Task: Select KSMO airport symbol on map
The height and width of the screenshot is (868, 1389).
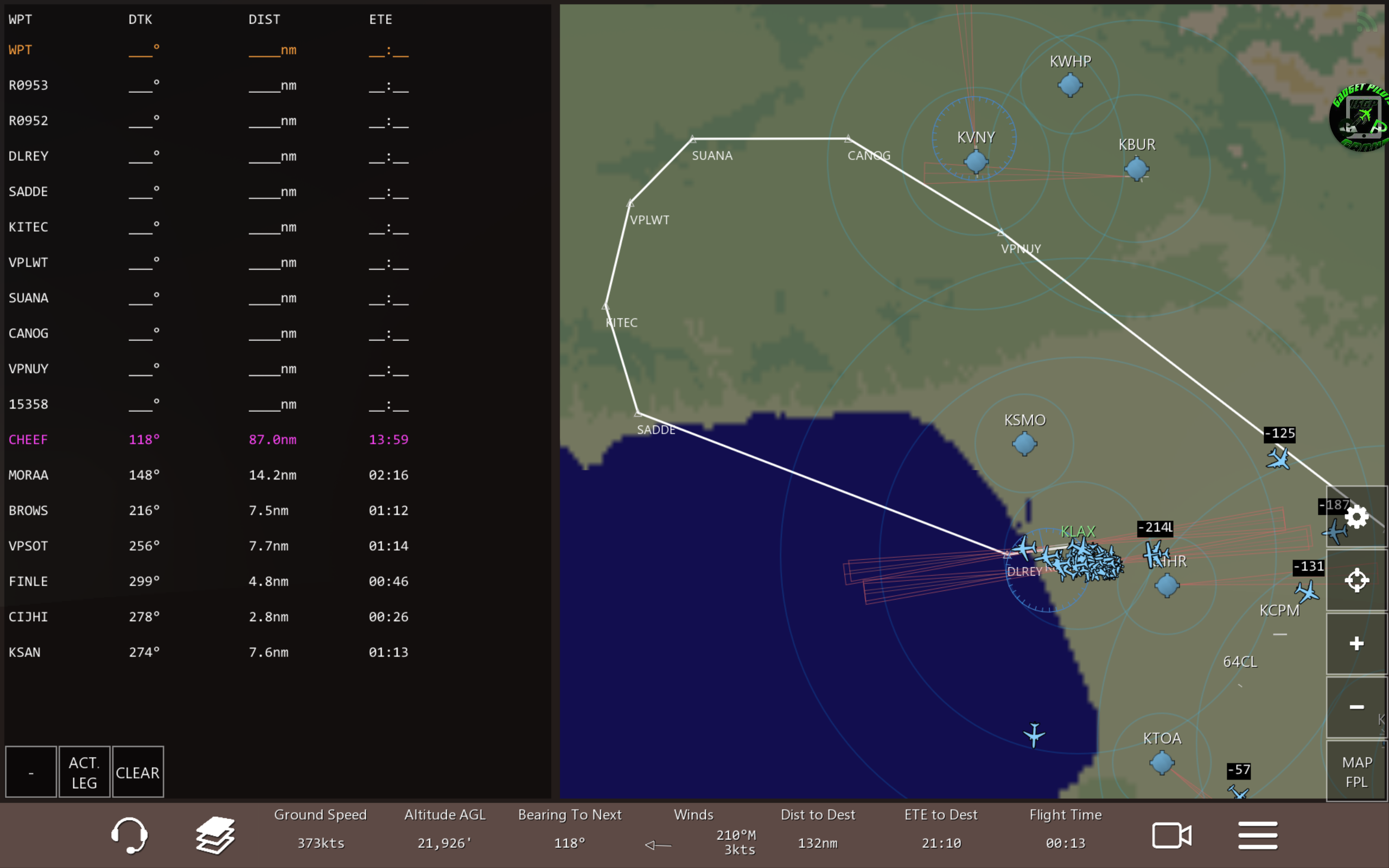Action: pyautogui.click(x=1024, y=443)
